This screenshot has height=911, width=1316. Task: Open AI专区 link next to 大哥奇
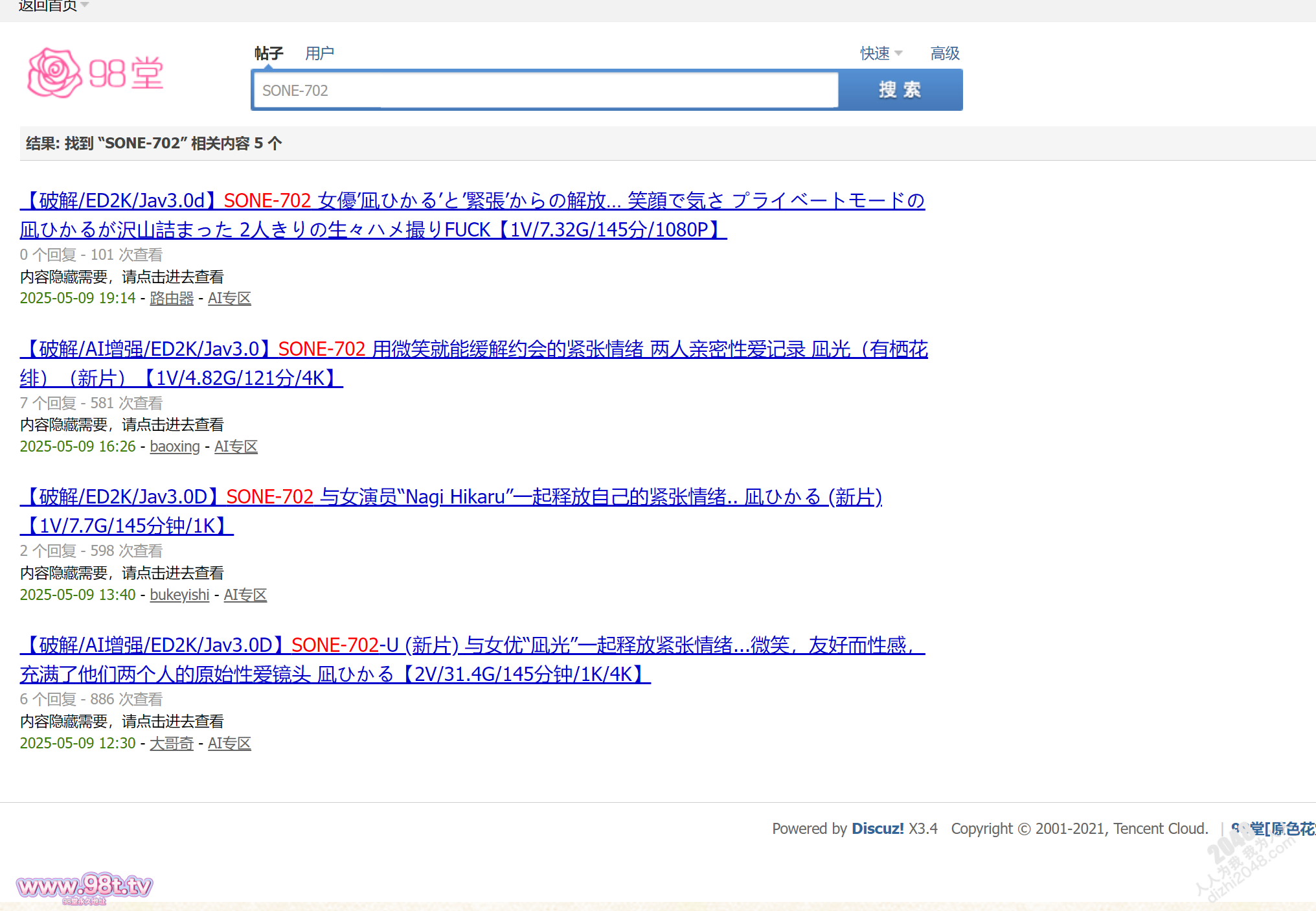click(x=229, y=743)
